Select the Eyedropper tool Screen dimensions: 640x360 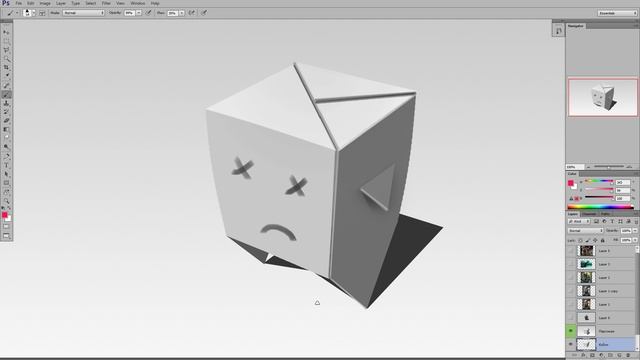(x=6, y=76)
